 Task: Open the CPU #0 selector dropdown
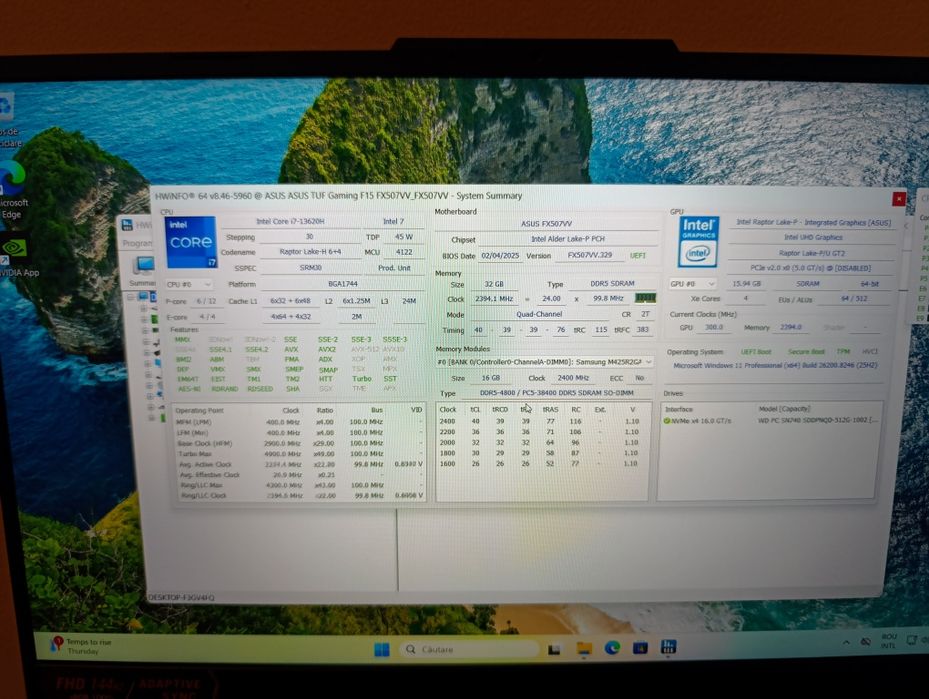click(188, 284)
